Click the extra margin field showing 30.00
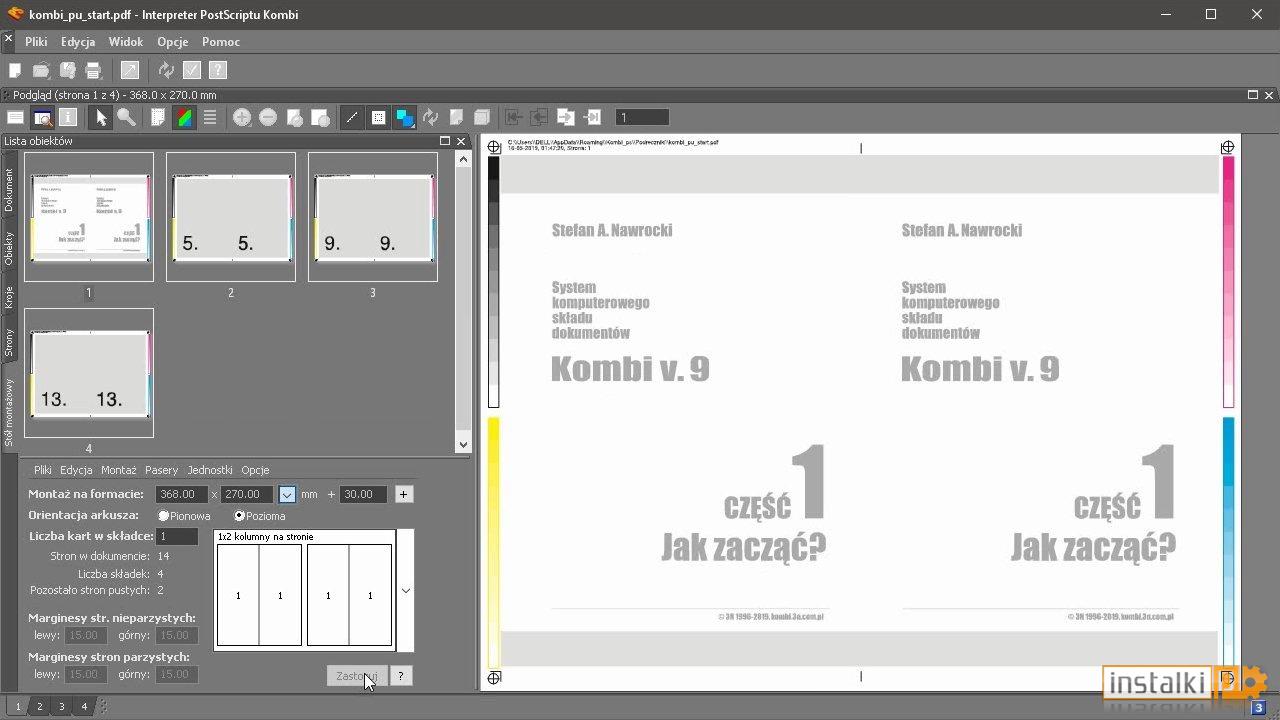This screenshot has width=1280, height=720. (364, 494)
